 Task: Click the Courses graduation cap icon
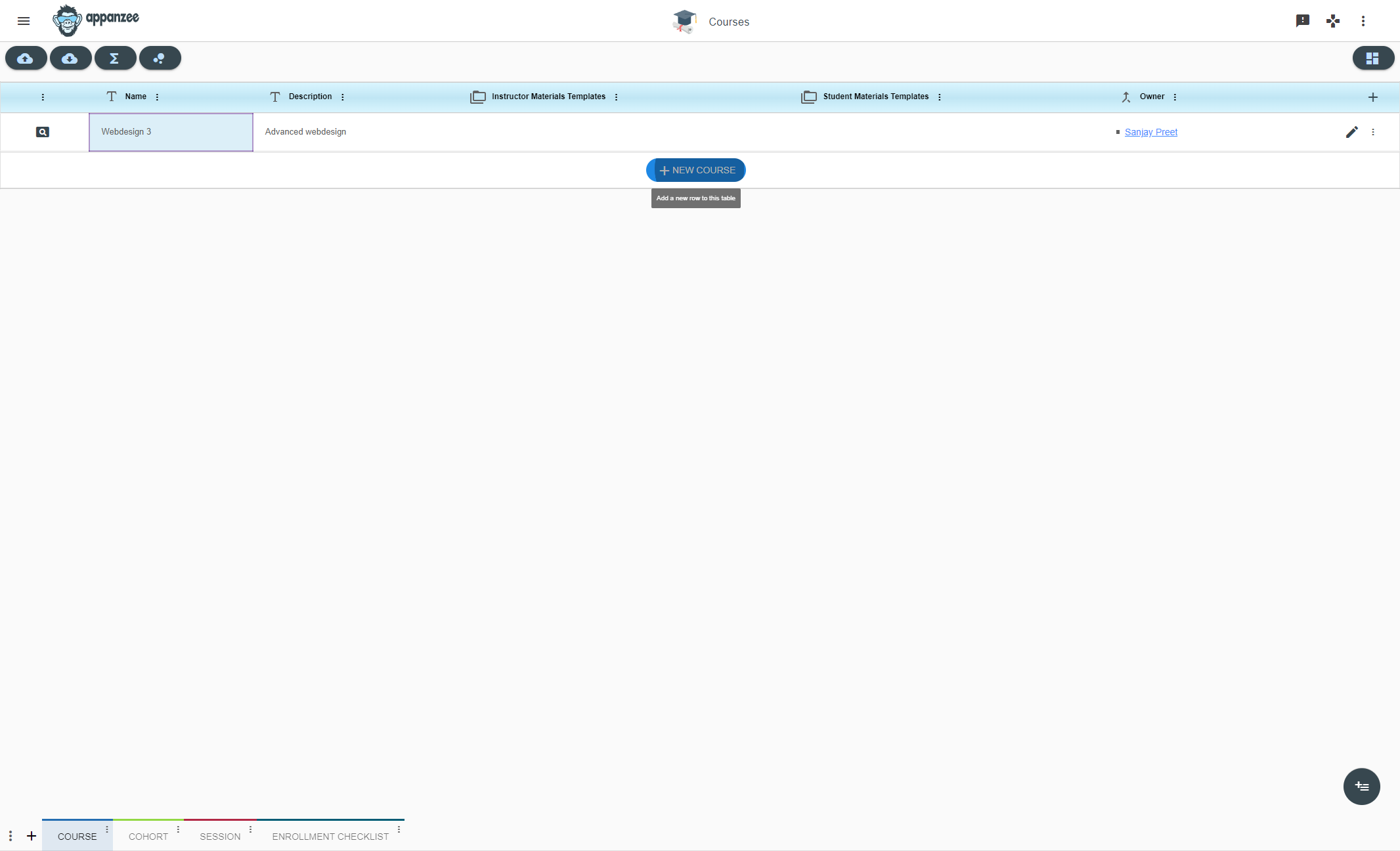(684, 22)
